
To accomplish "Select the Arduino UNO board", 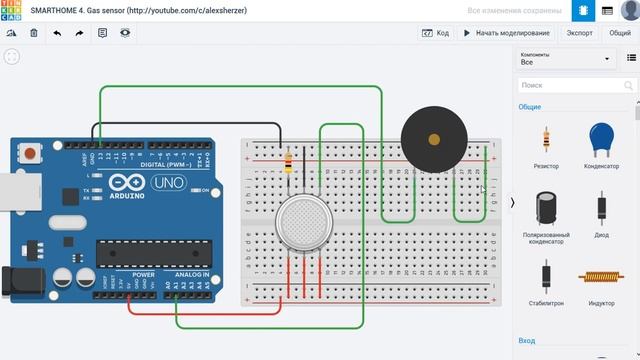I will click(112, 220).
